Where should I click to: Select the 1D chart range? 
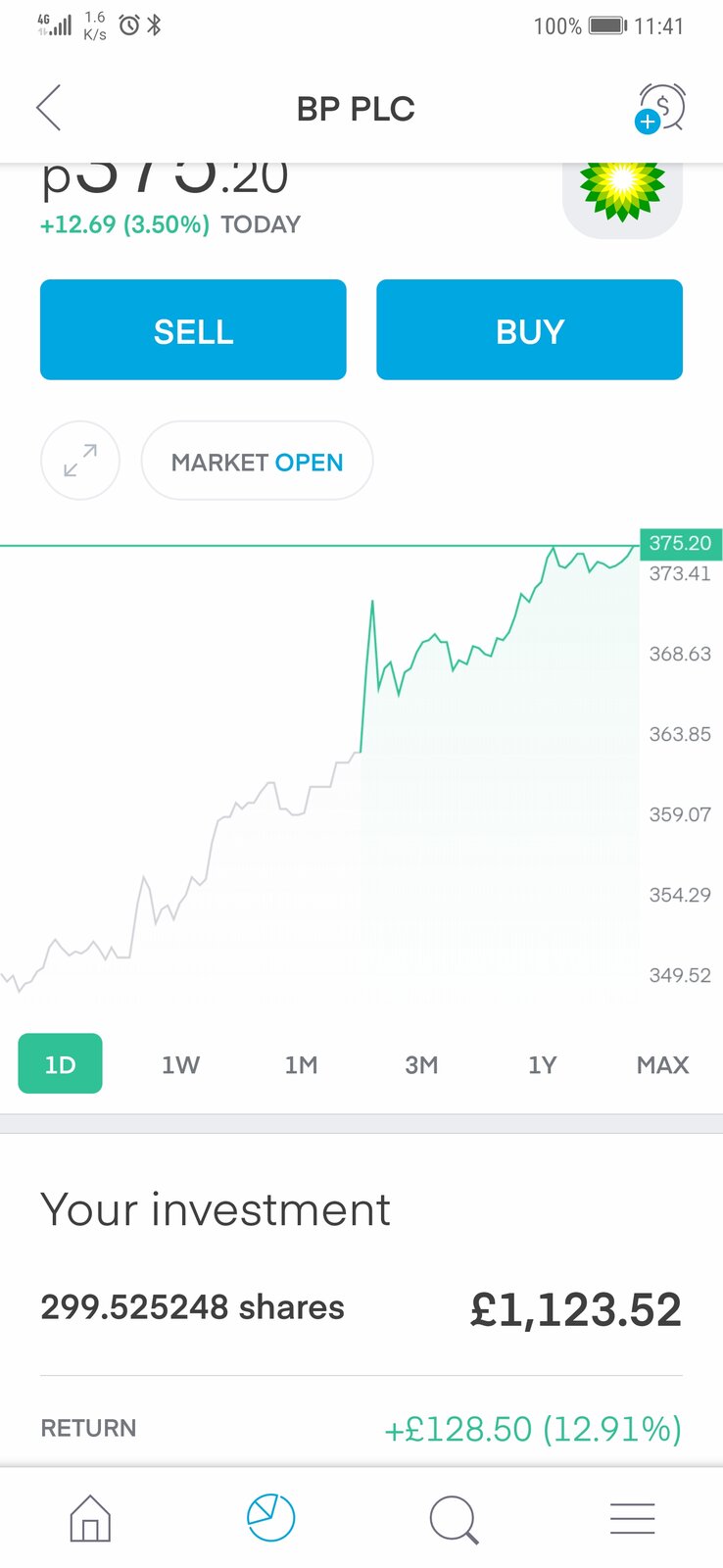tap(60, 1064)
